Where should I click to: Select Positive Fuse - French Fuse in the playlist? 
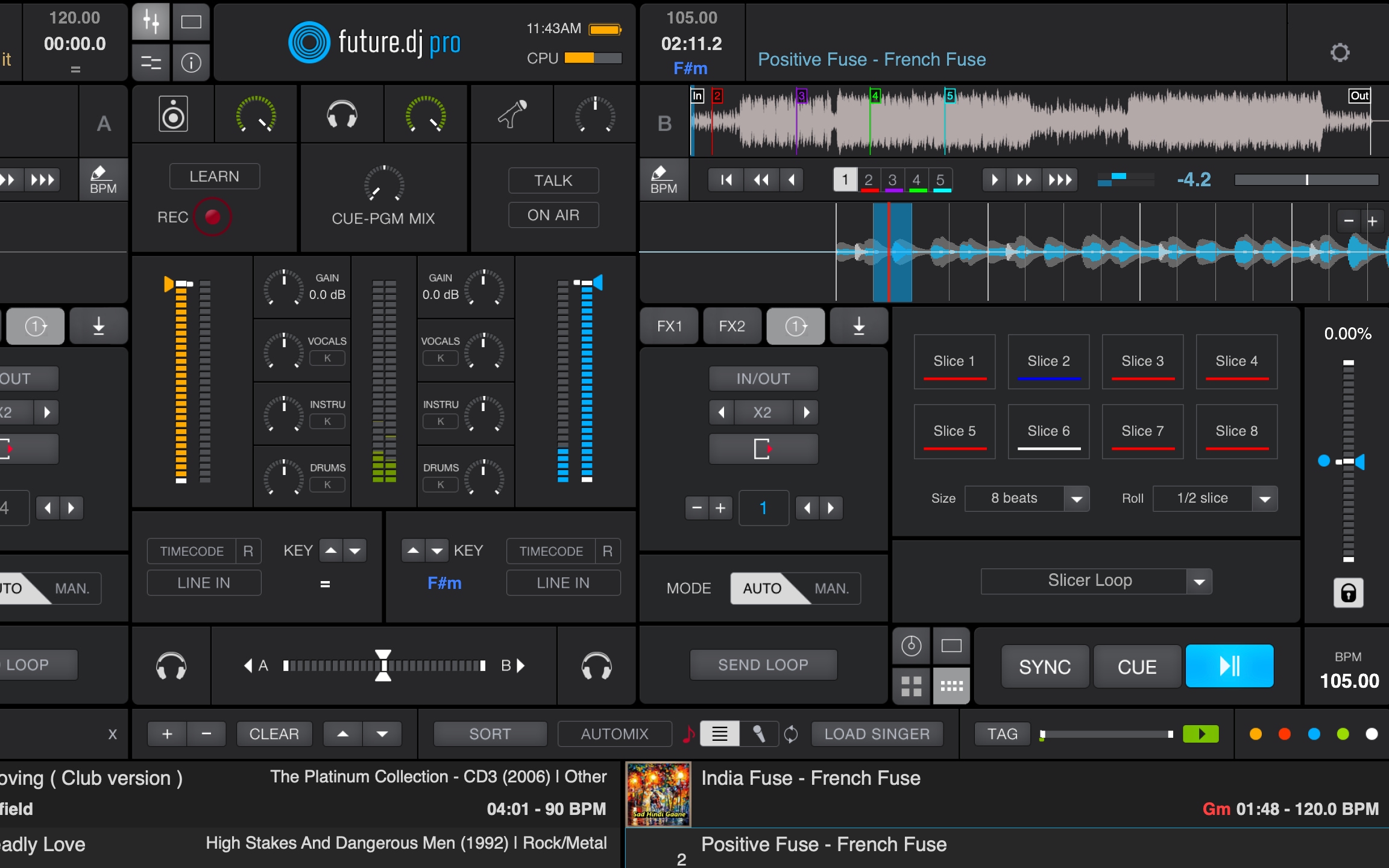pyautogui.click(x=822, y=844)
